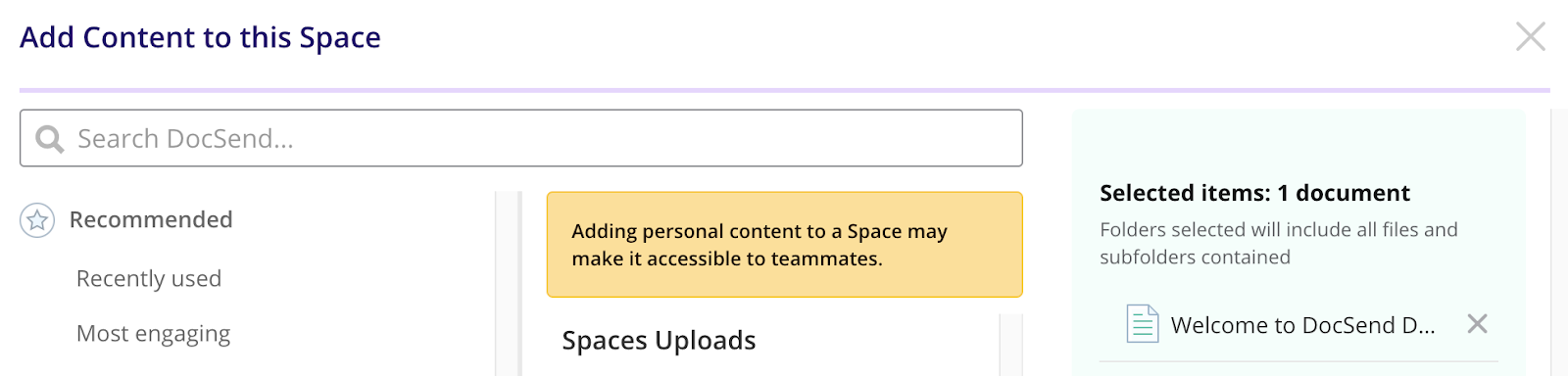Click the yellow personal content warning banner
This screenshot has height=376, width=1568.
tap(784, 245)
